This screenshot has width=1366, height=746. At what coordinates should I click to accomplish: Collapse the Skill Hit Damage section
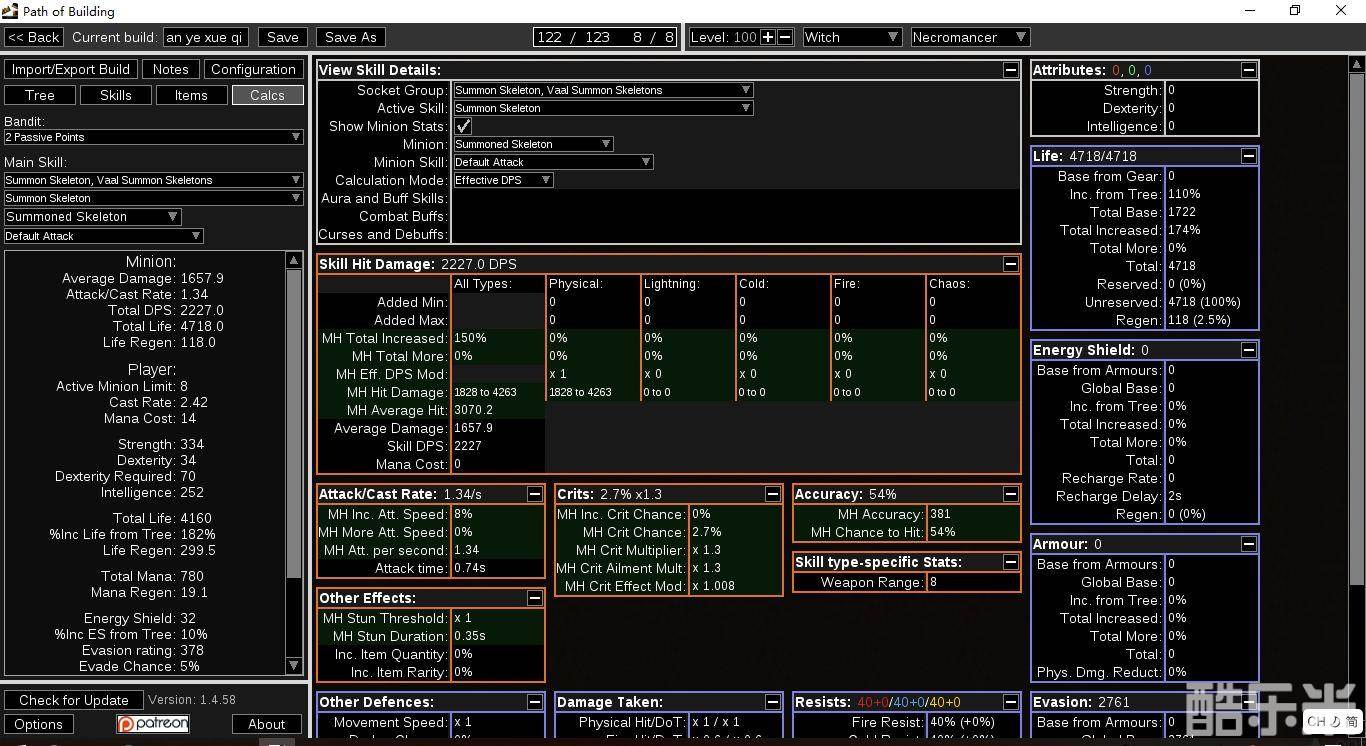coord(1010,264)
